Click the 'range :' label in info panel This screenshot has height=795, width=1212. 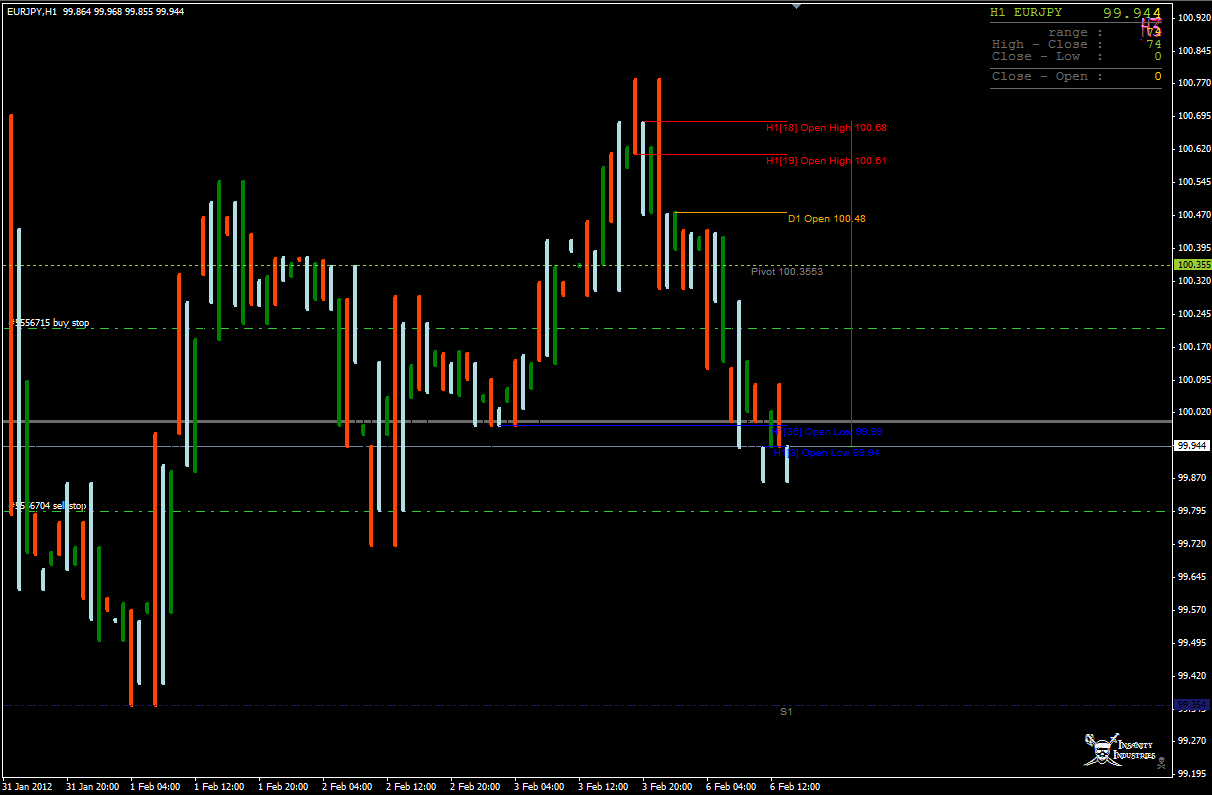[1075, 33]
